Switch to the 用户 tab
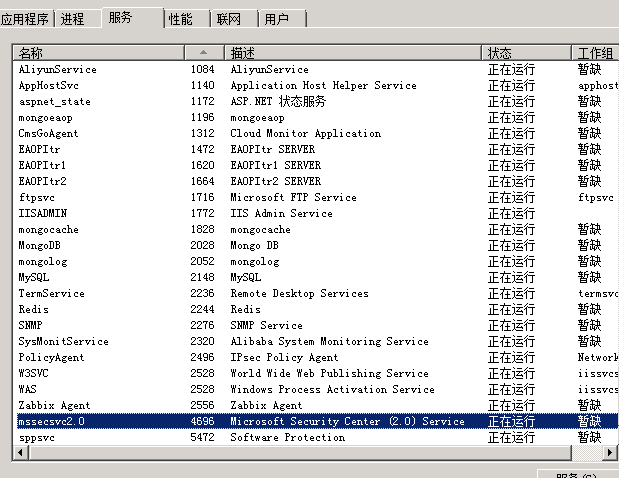 pyautogui.click(x=282, y=19)
